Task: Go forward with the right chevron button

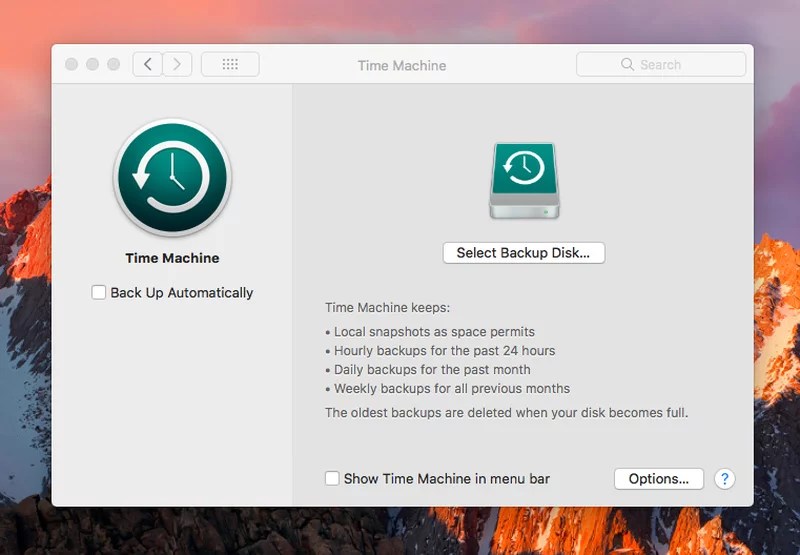Action: pyautogui.click(x=177, y=64)
